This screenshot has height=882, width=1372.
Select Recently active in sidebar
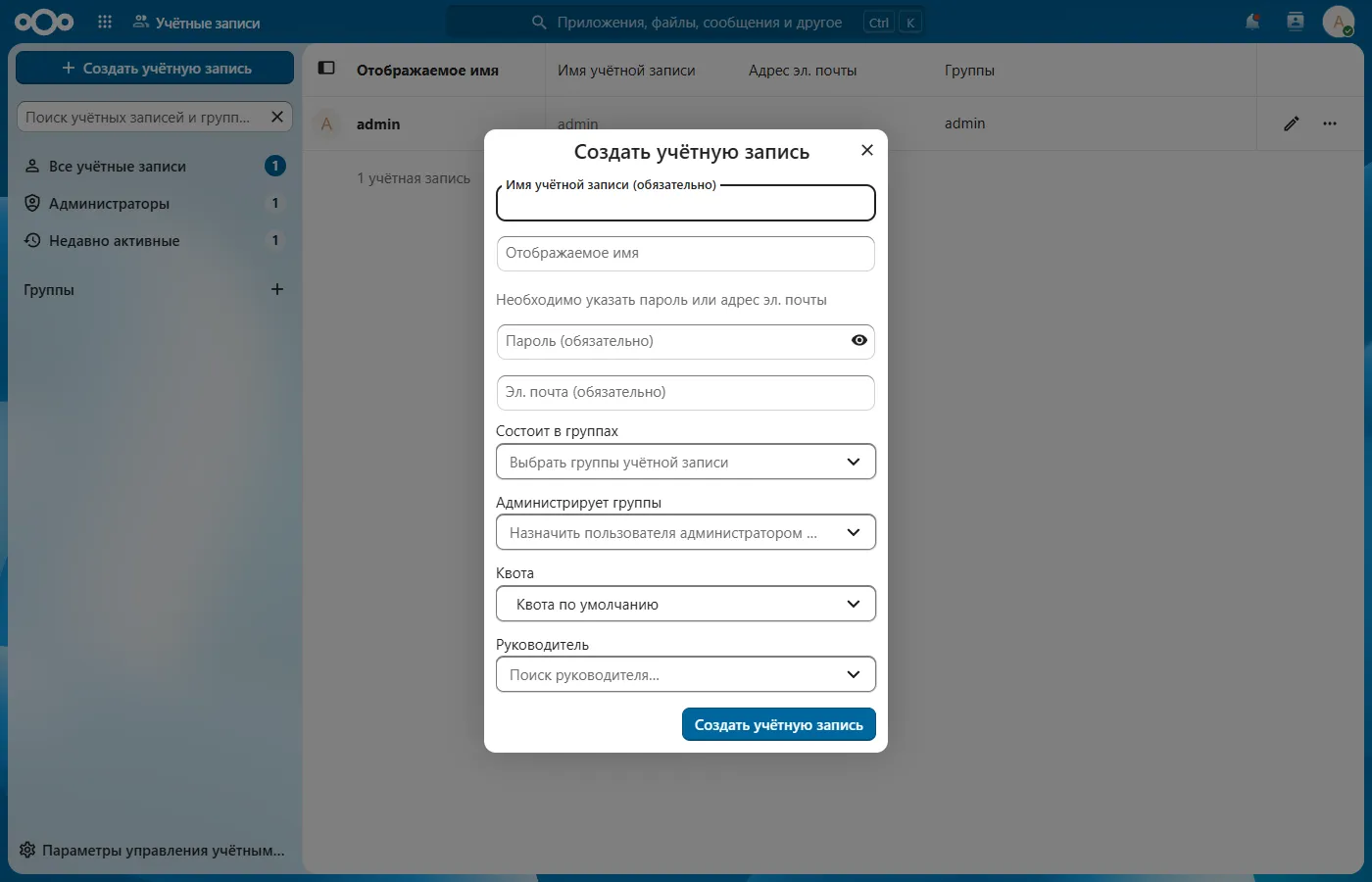pyautogui.click(x=155, y=241)
